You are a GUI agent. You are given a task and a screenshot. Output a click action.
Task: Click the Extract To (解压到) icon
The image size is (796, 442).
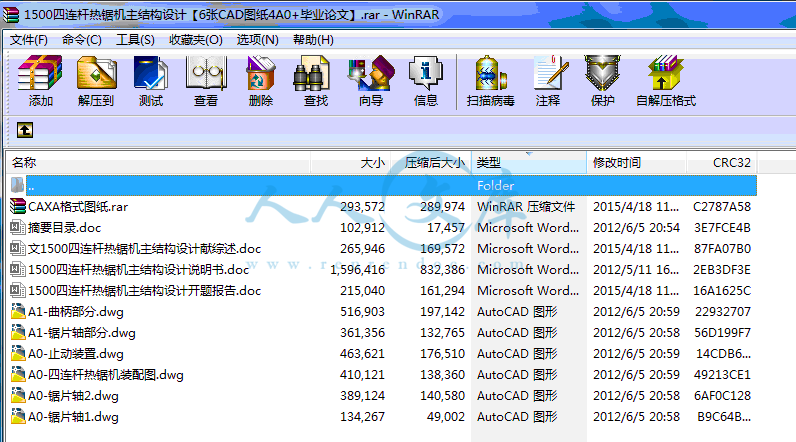[x=96, y=74]
